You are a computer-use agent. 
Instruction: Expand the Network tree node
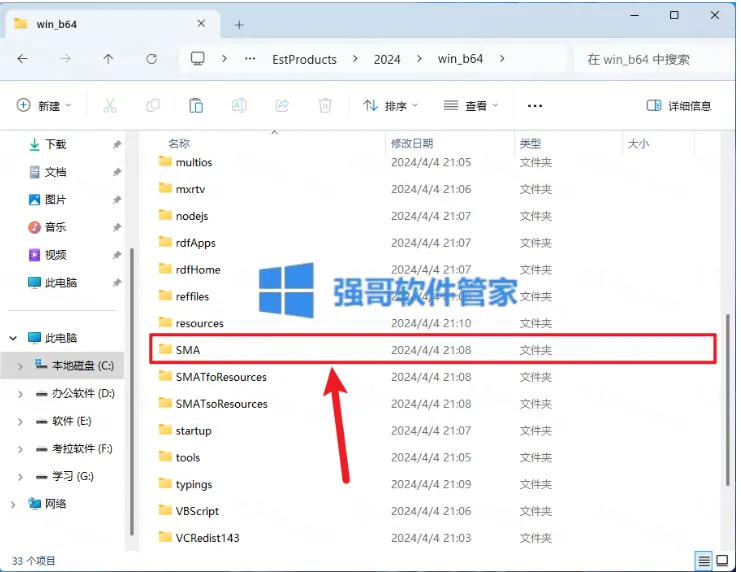click(13, 504)
